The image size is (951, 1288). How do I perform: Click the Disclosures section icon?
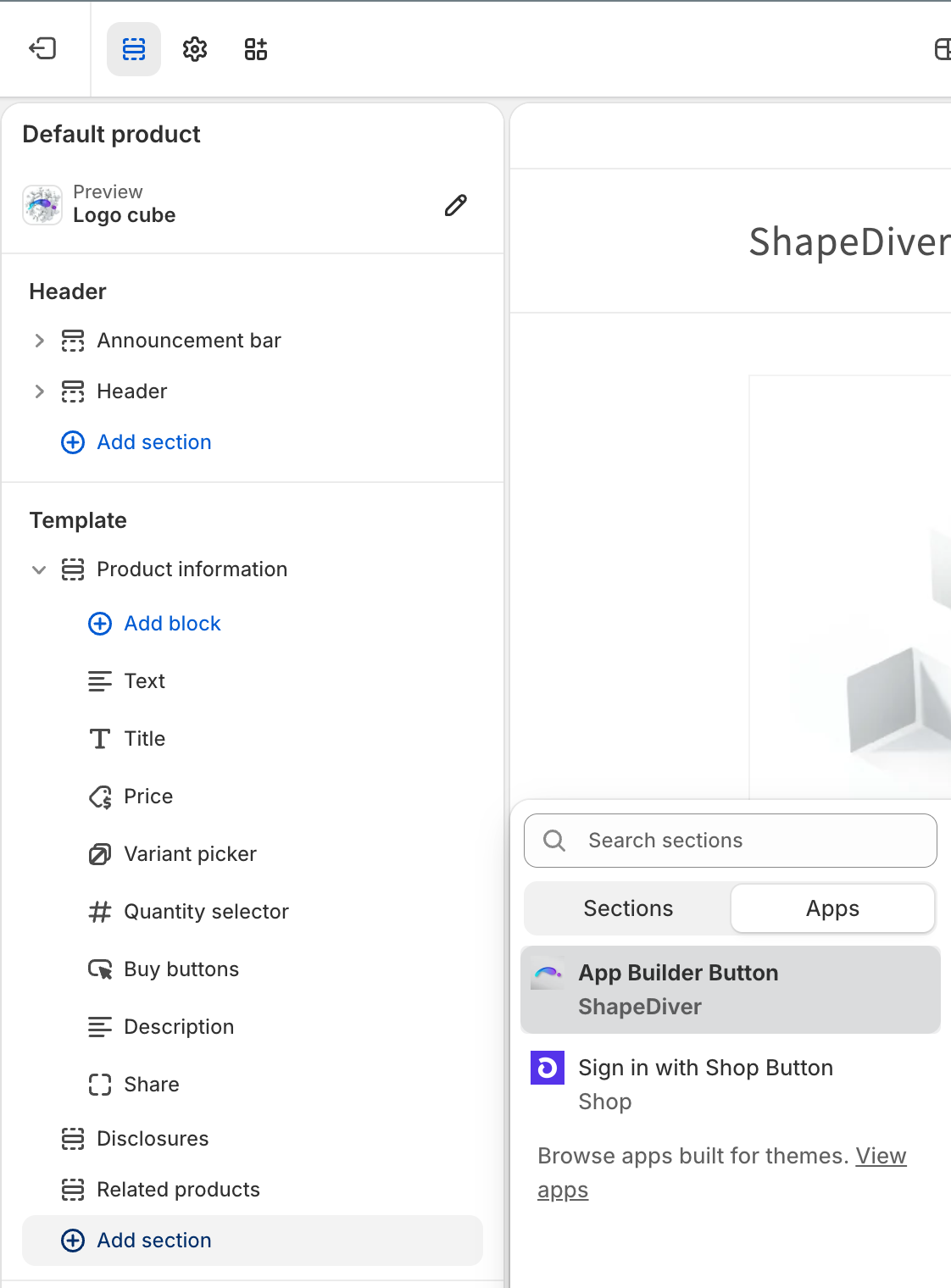[73, 1139]
